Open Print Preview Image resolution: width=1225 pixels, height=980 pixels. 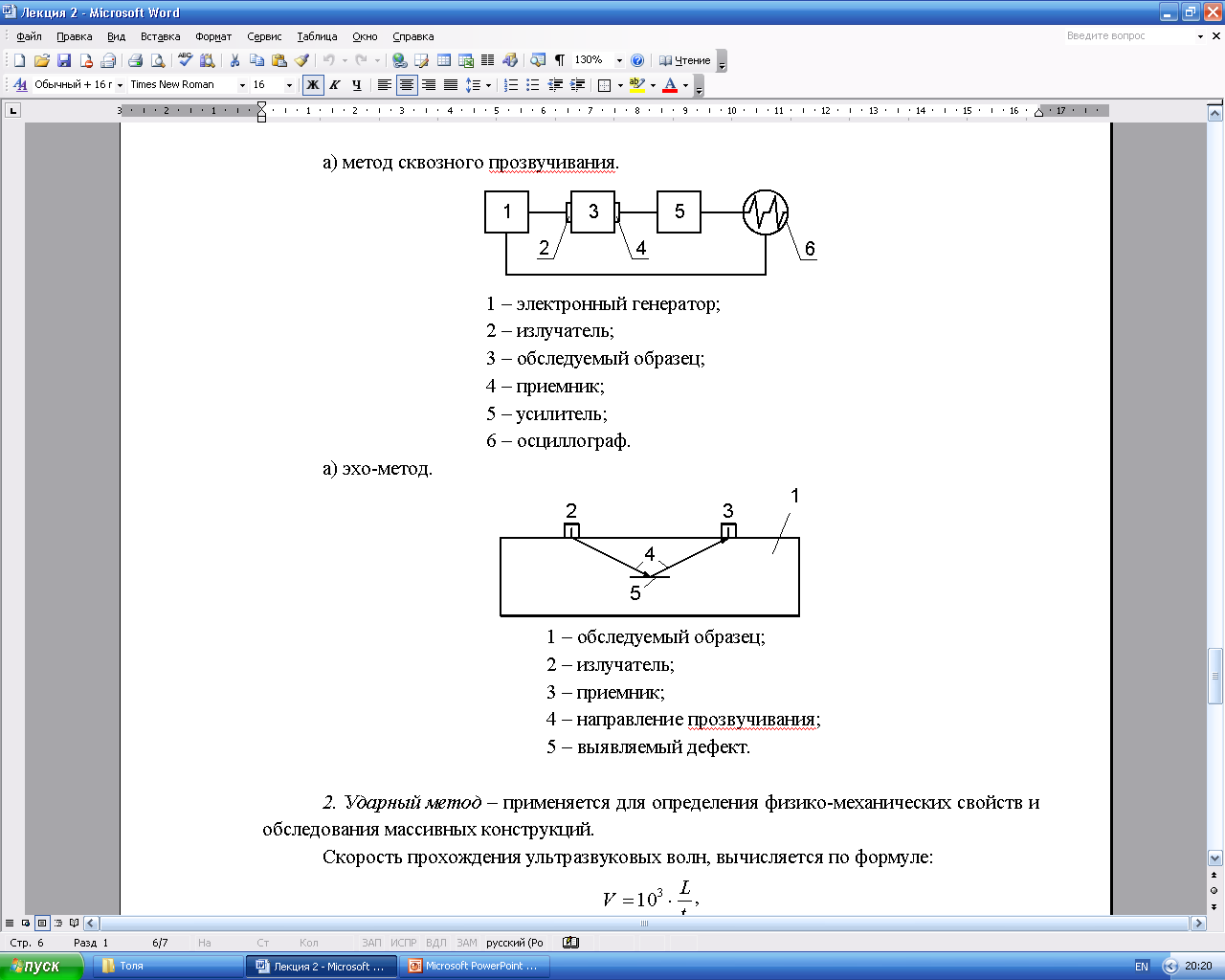coord(158,60)
